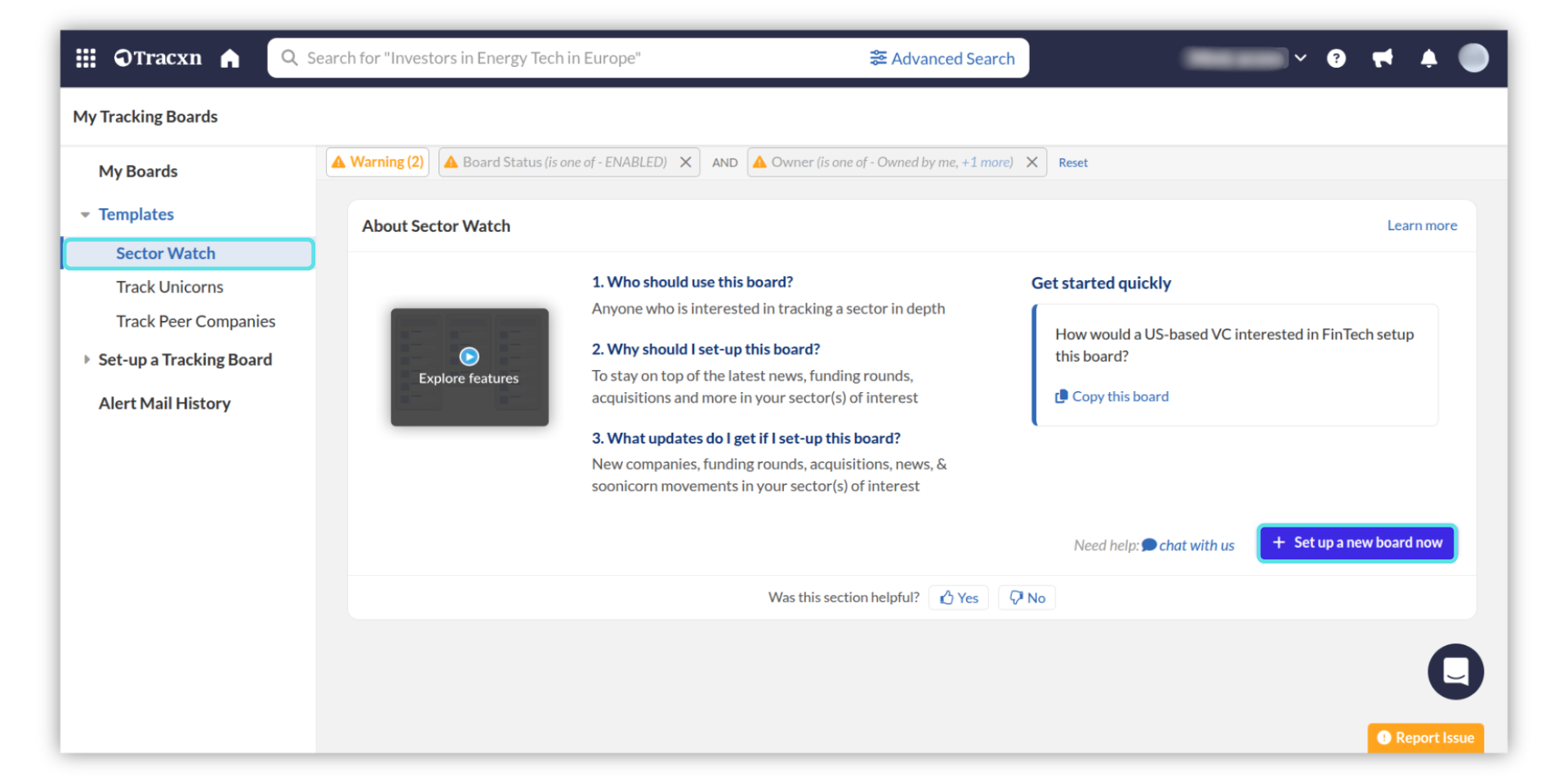Image resolution: width=1568 pixels, height=784 pixels.
Task: Focus the Tracxn search field
Action: click(572, 58)
